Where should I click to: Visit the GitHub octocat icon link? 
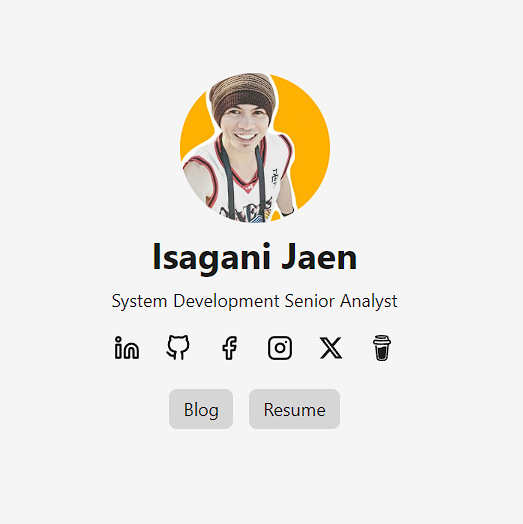coord(178,348)
